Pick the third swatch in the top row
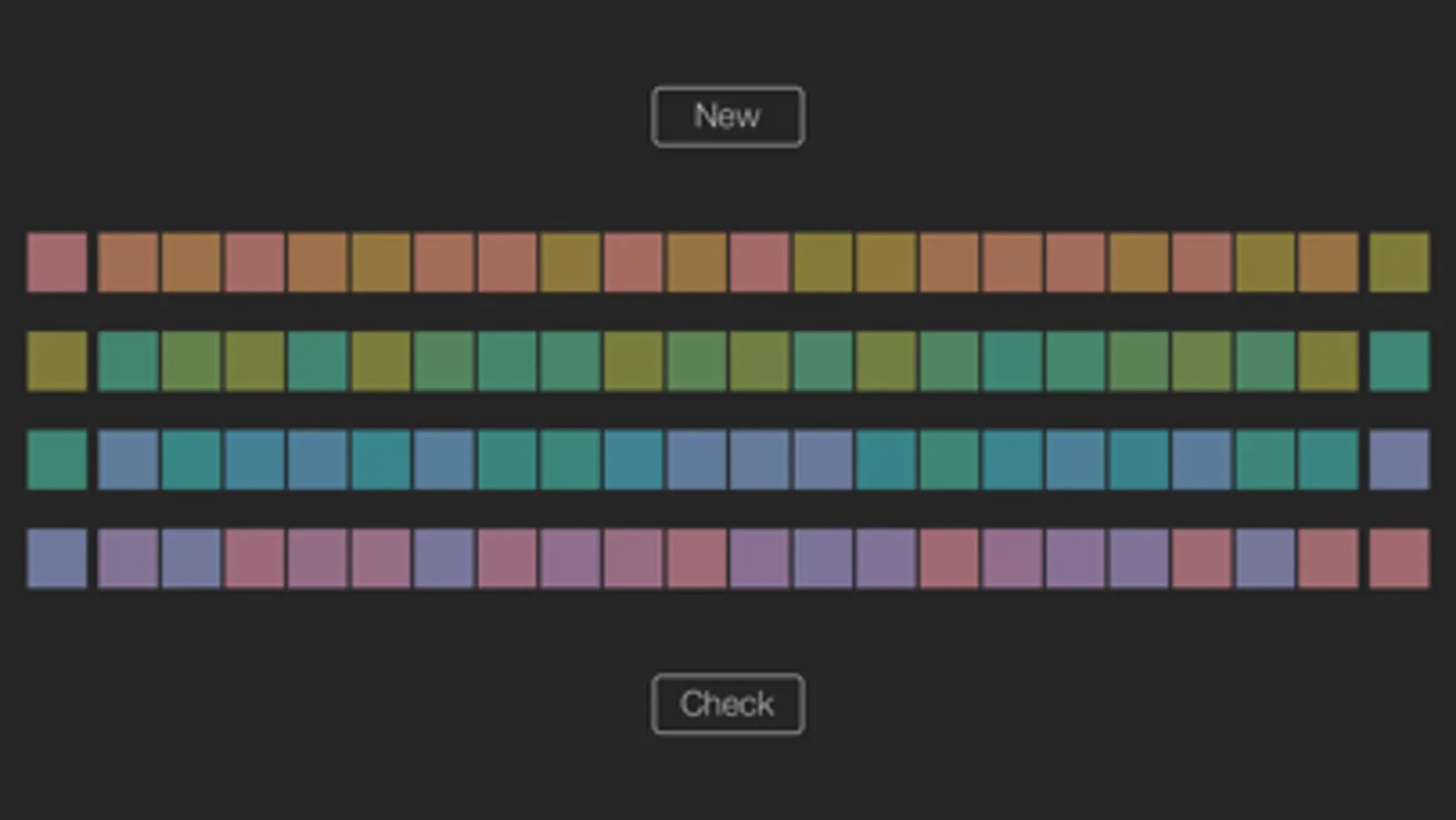The image size is (1456, 820). click(x=191, y=262)
